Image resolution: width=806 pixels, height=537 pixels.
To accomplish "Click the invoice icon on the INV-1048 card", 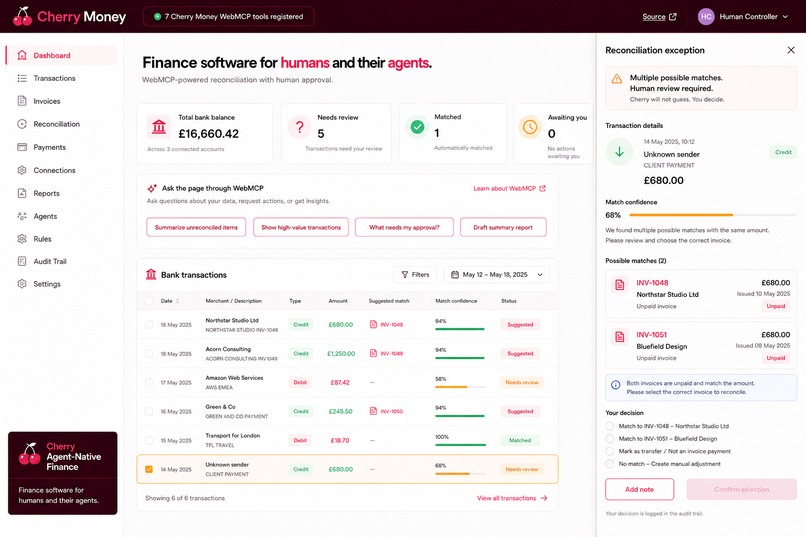I will (619, 285).
